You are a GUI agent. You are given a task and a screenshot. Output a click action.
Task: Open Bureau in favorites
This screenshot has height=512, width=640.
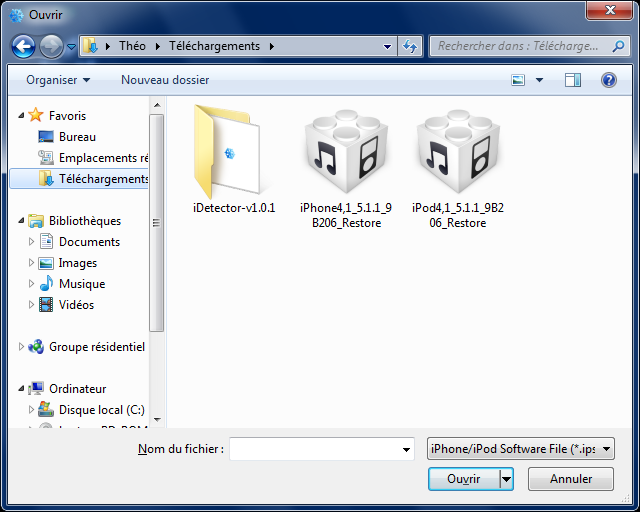77,137
